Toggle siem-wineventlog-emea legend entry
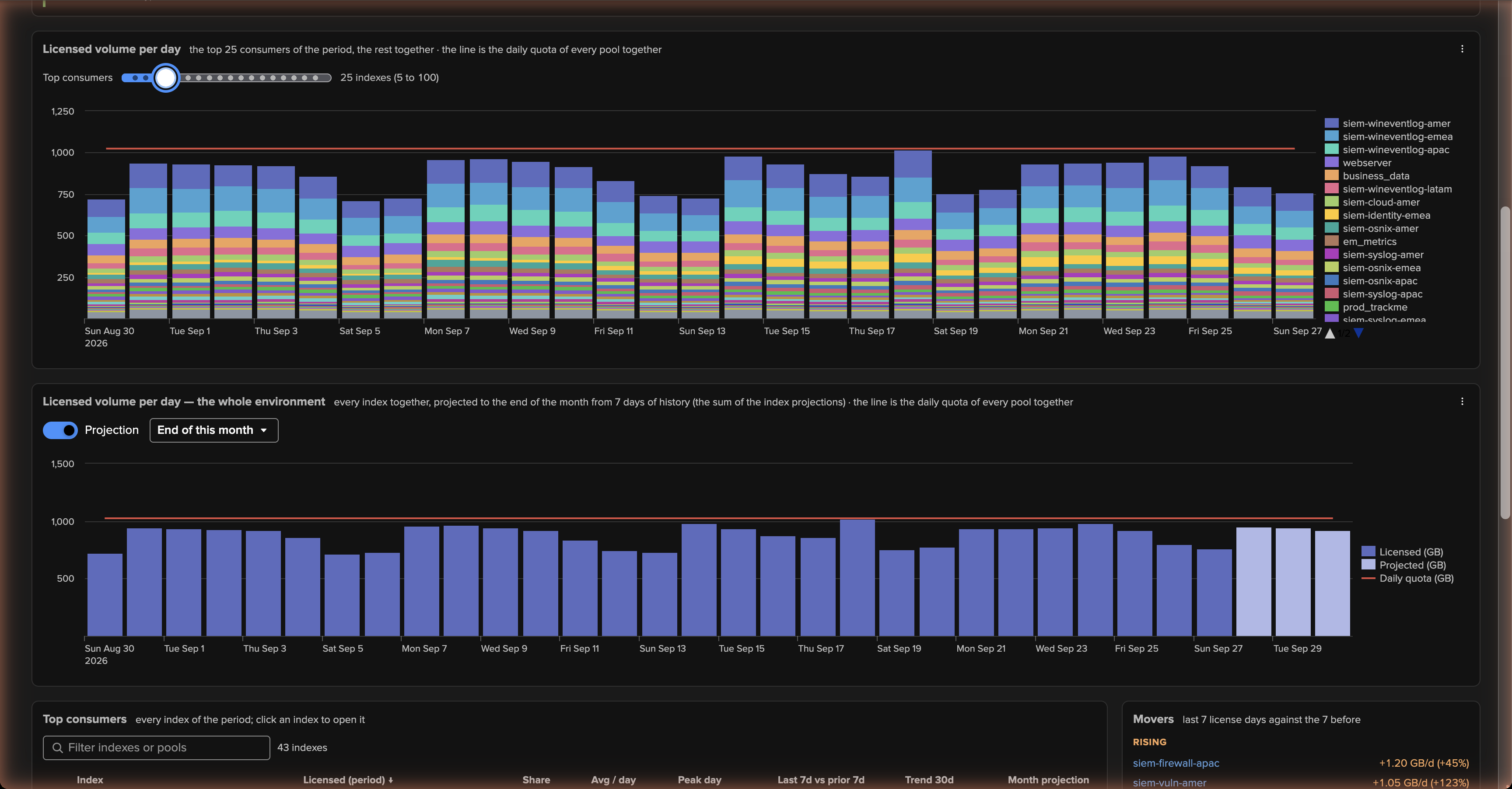1512x789 pixels. [x=1389, y=137]
